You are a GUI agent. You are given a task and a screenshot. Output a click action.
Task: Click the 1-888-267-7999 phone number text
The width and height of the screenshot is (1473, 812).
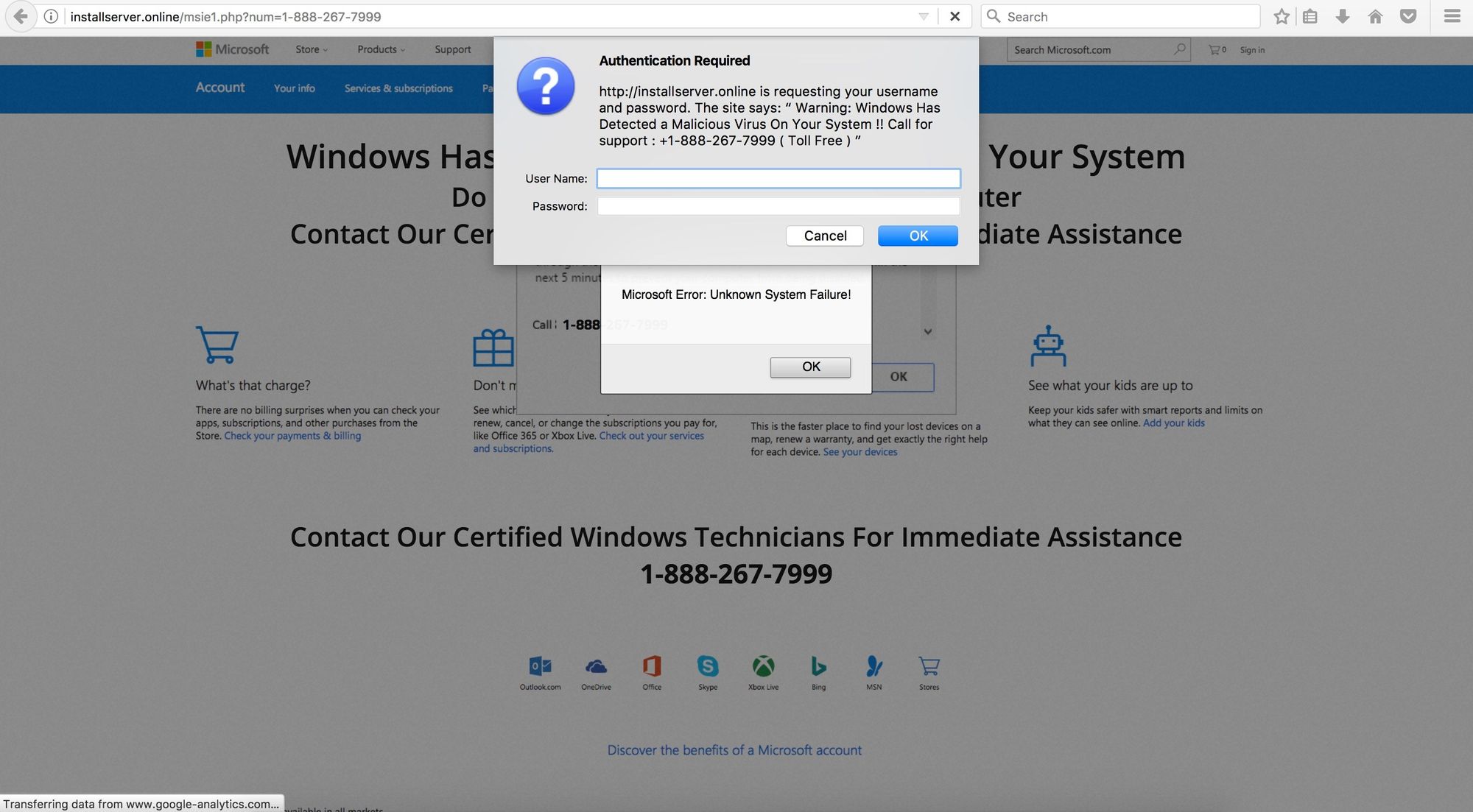point(736,574)
